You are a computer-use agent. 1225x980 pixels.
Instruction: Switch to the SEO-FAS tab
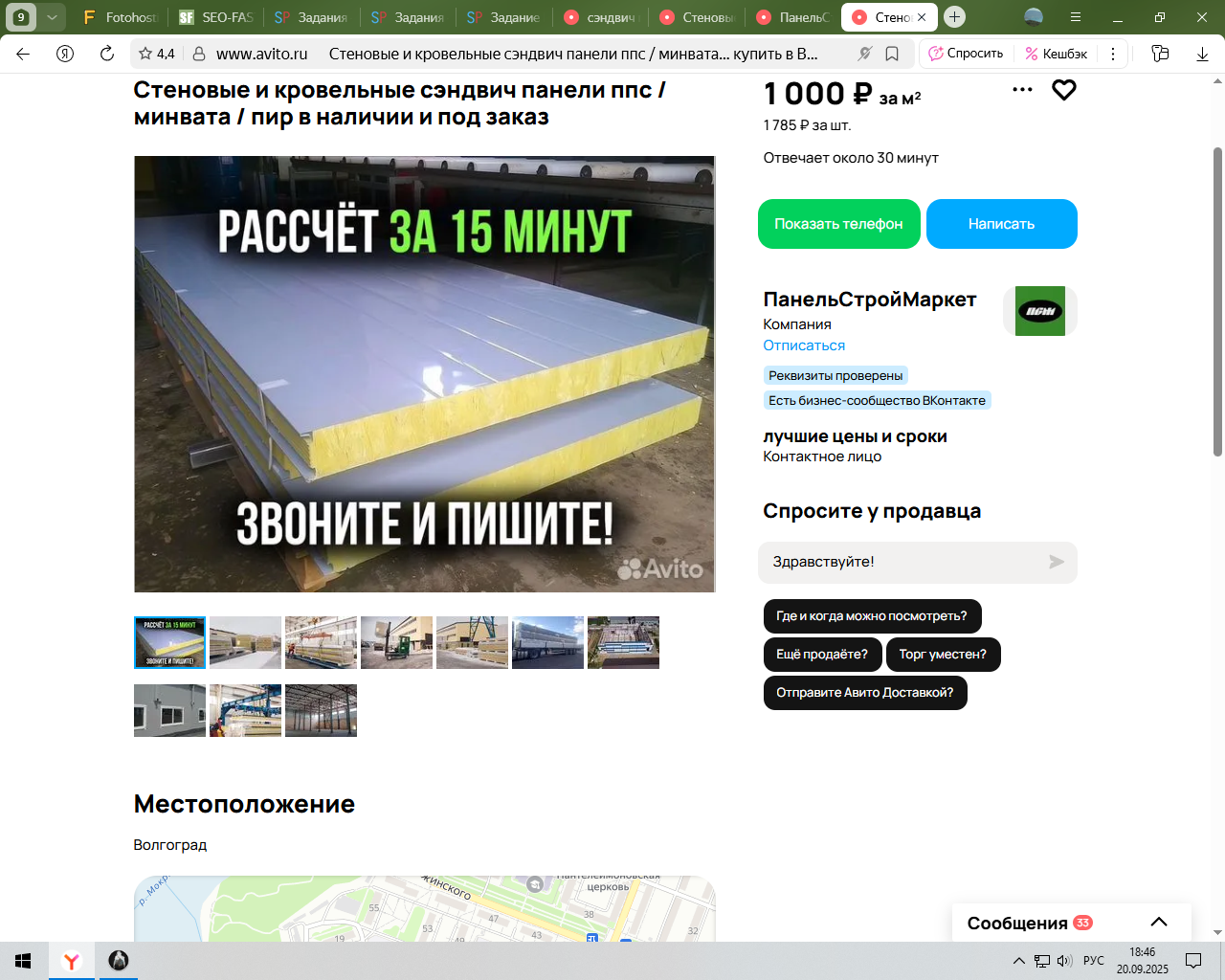coord(216,17)
